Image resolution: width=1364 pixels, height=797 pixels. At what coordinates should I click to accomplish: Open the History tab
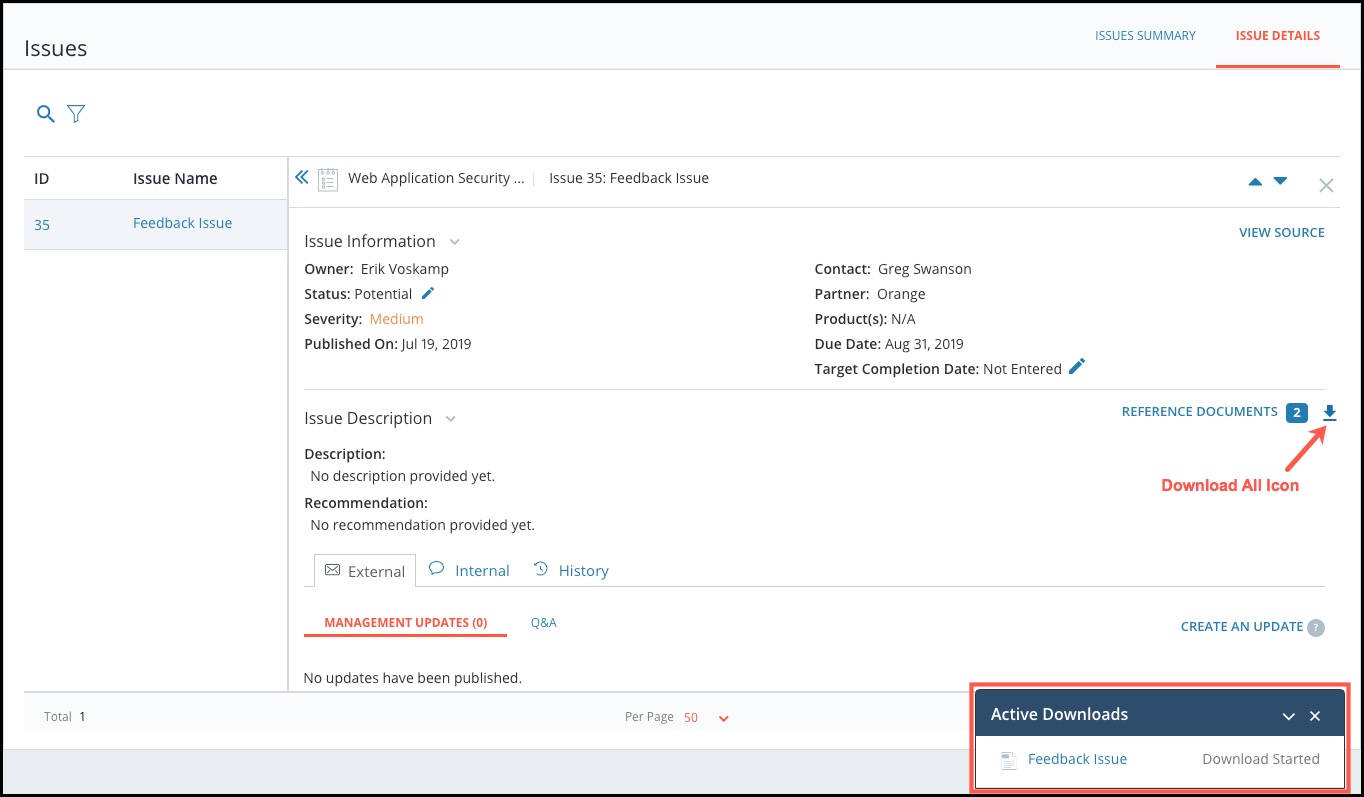tap(571, 570)
